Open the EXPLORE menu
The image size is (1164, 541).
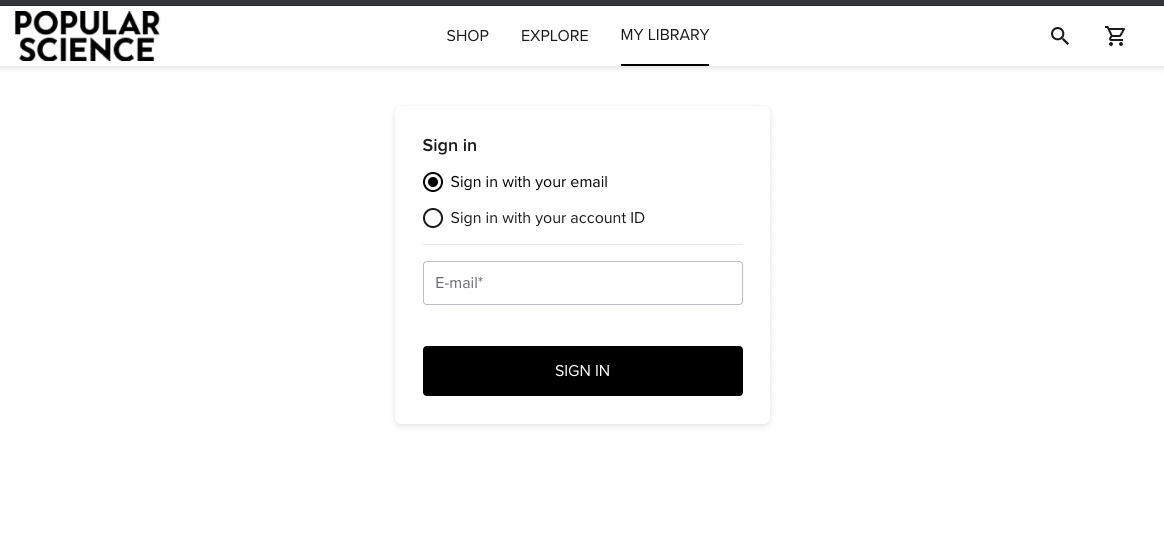[554, 36]
